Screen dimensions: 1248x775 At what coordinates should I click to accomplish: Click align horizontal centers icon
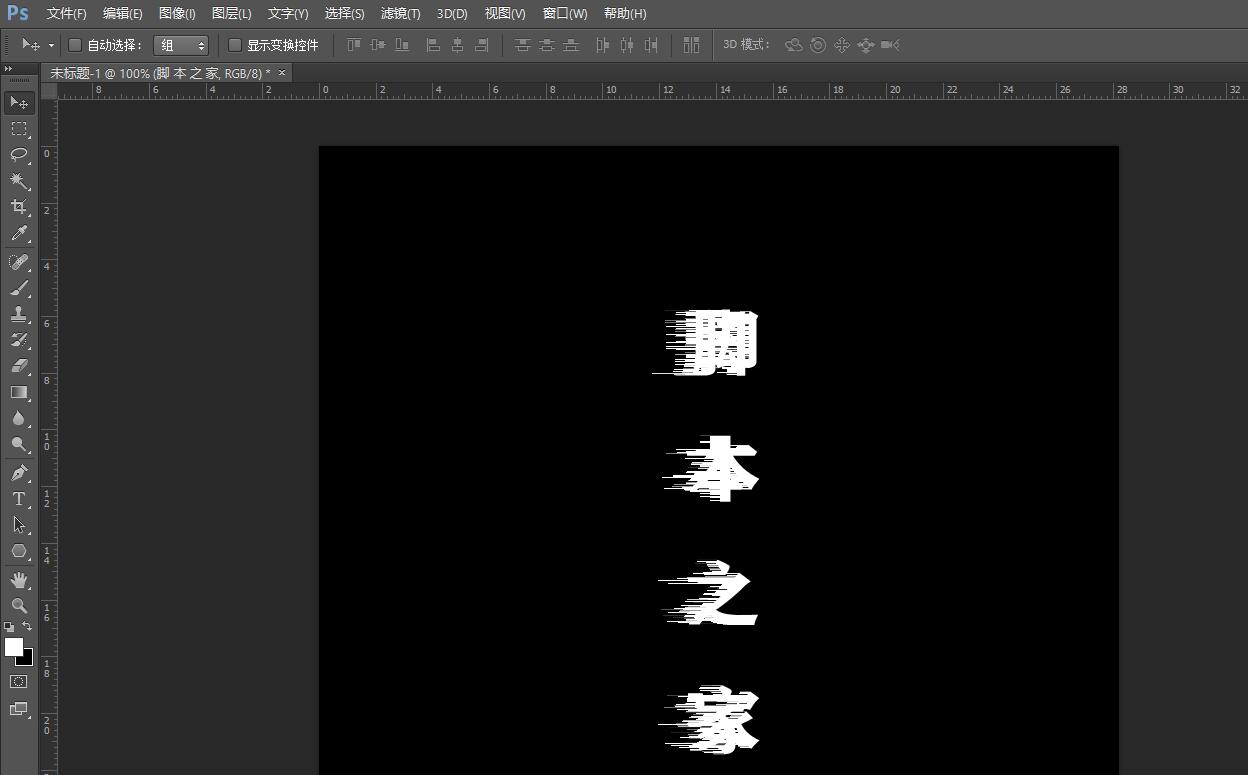[457, 45]
